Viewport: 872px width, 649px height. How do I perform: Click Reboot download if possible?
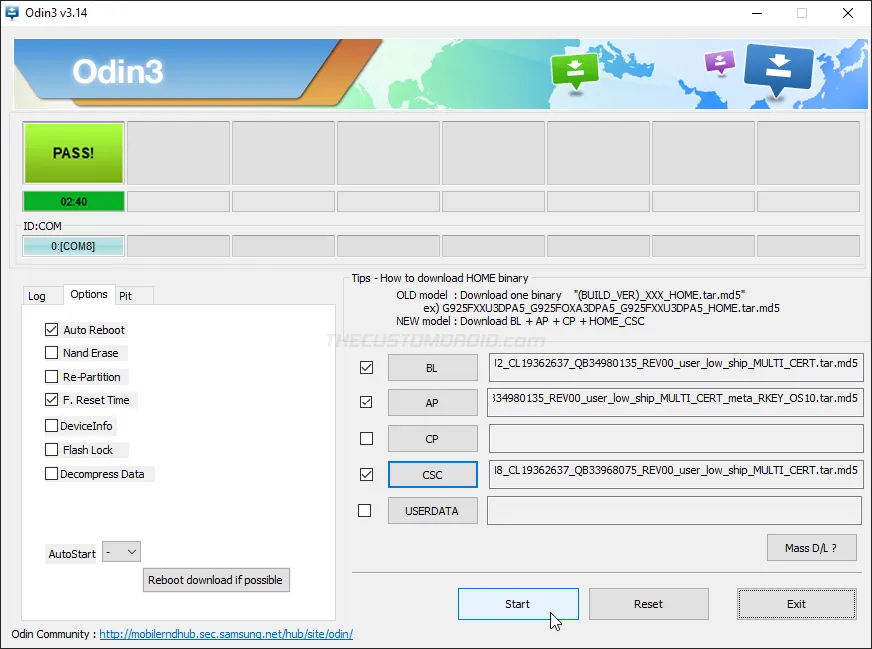(x=216, y=580)
